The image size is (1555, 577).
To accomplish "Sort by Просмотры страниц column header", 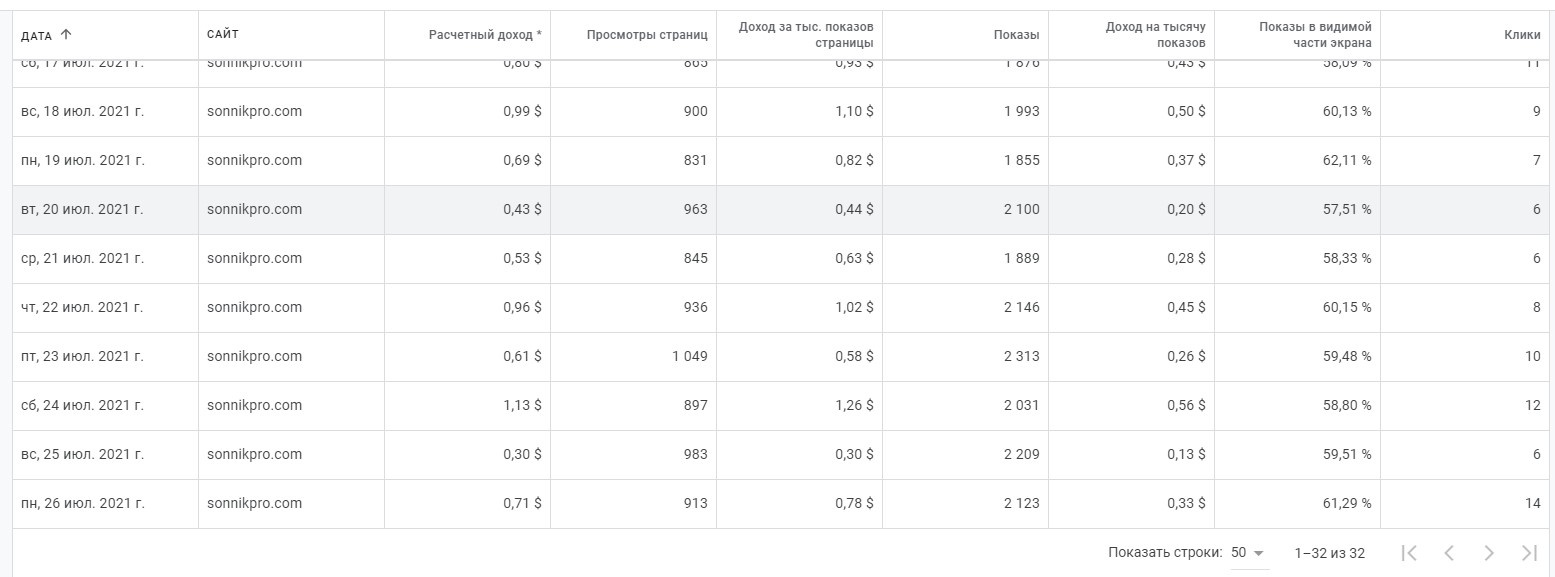I will click(x=647, y=35).
